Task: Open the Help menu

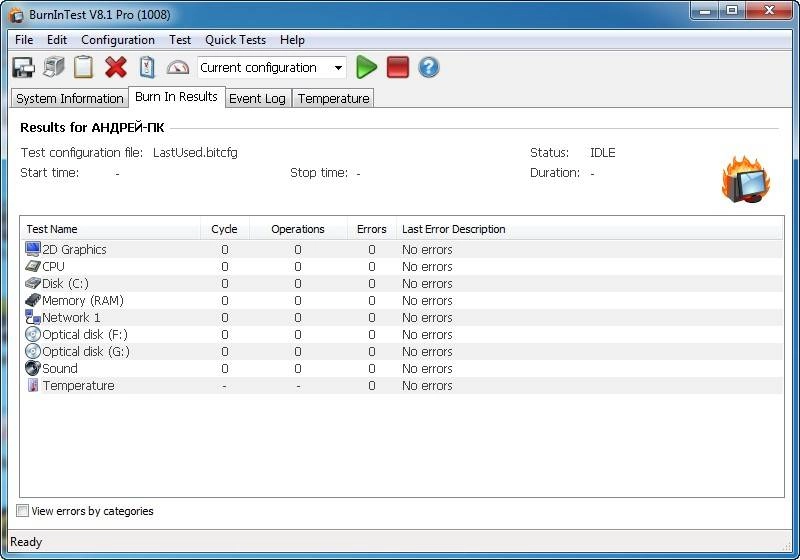Action: click(292, 40)
